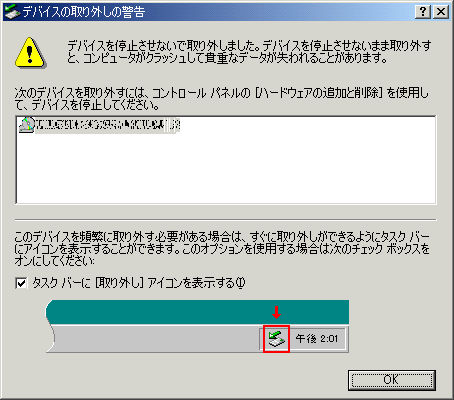Click the warning message about stopping device
The height and width of the screenshot is (400, 454).
tap(249, 52)
